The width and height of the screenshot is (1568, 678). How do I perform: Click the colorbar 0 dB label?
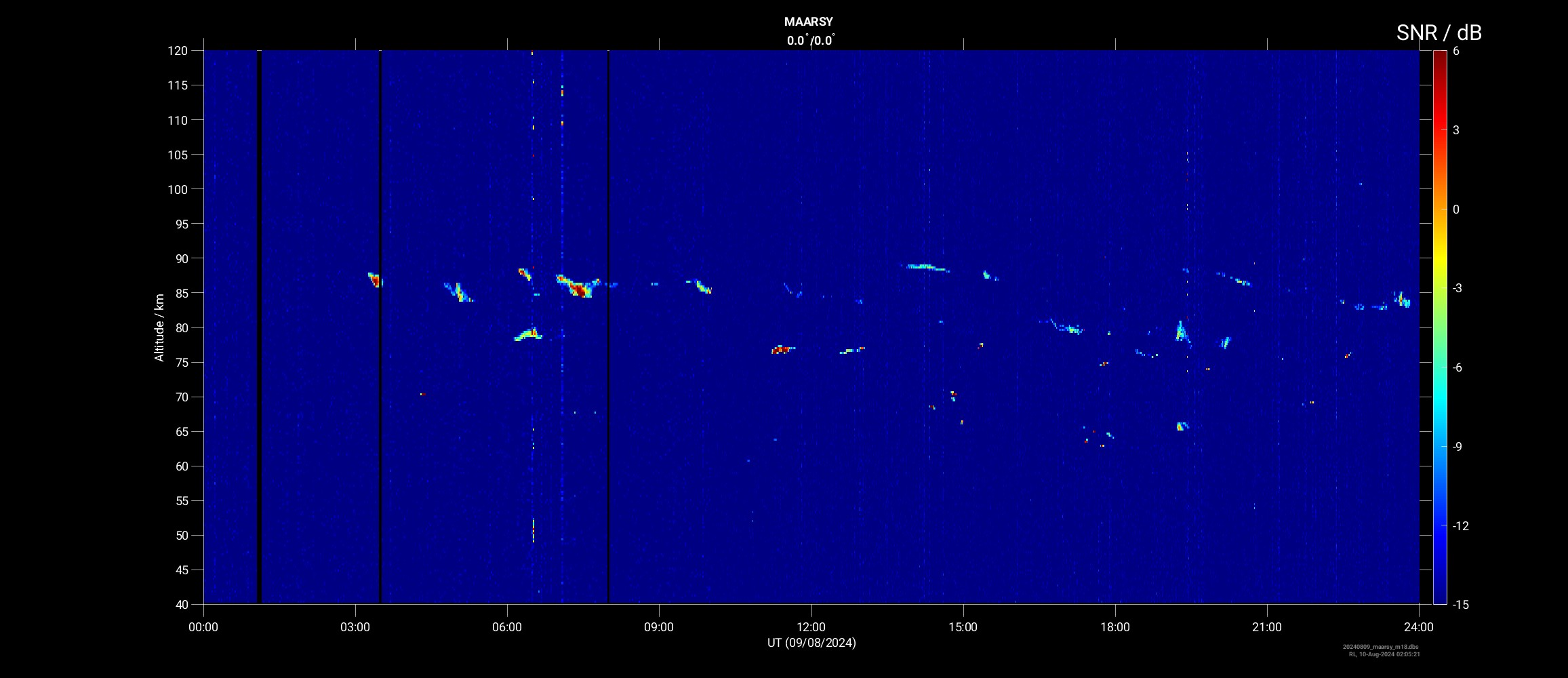pyautogui.click(x=1456, y=210)
